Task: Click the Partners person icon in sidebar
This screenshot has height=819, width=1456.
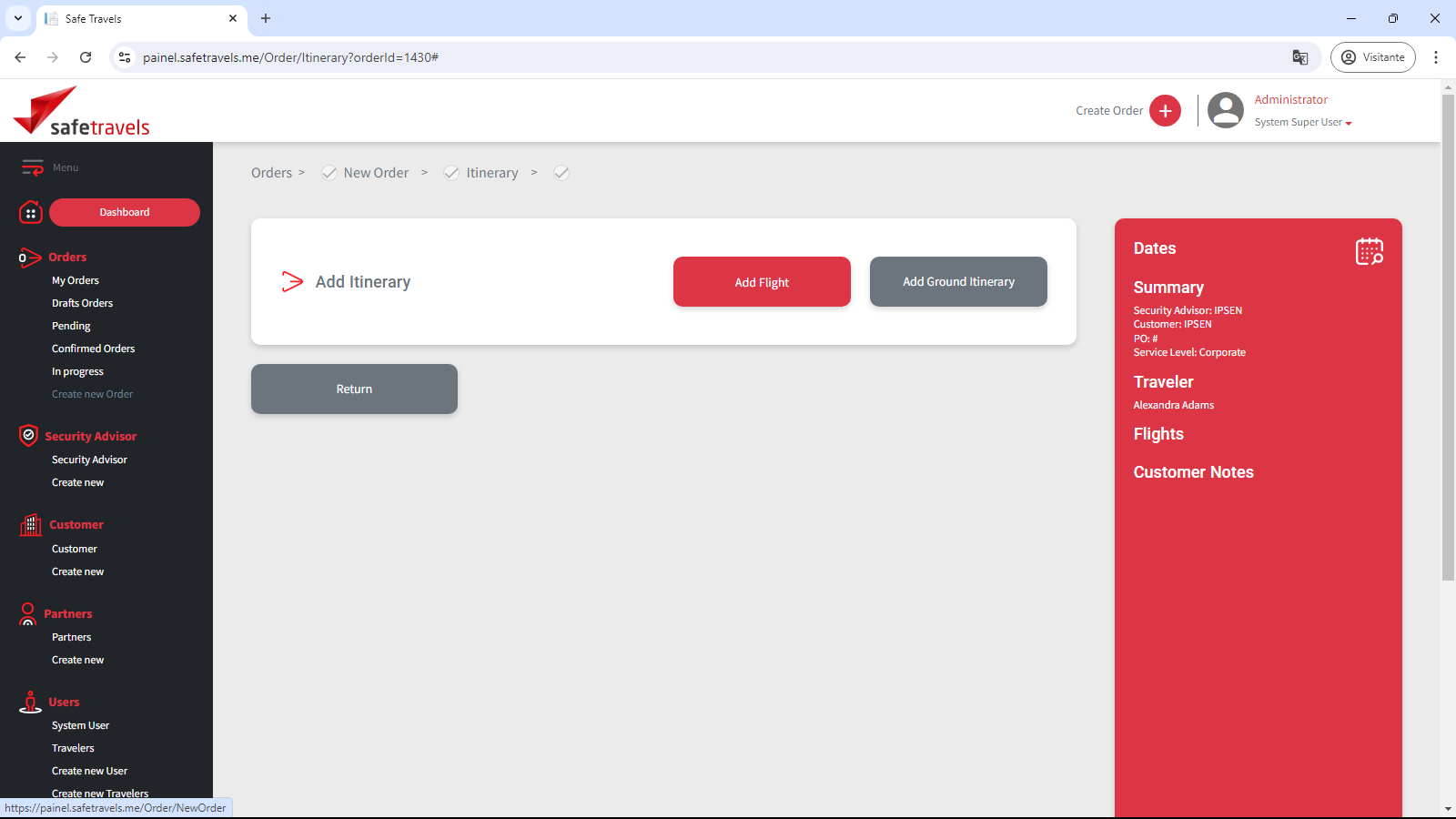Action: [x=28, y=613]
